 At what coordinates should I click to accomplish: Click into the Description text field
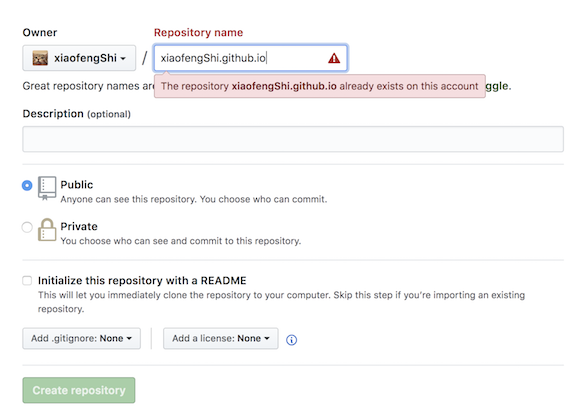point(293,139)
